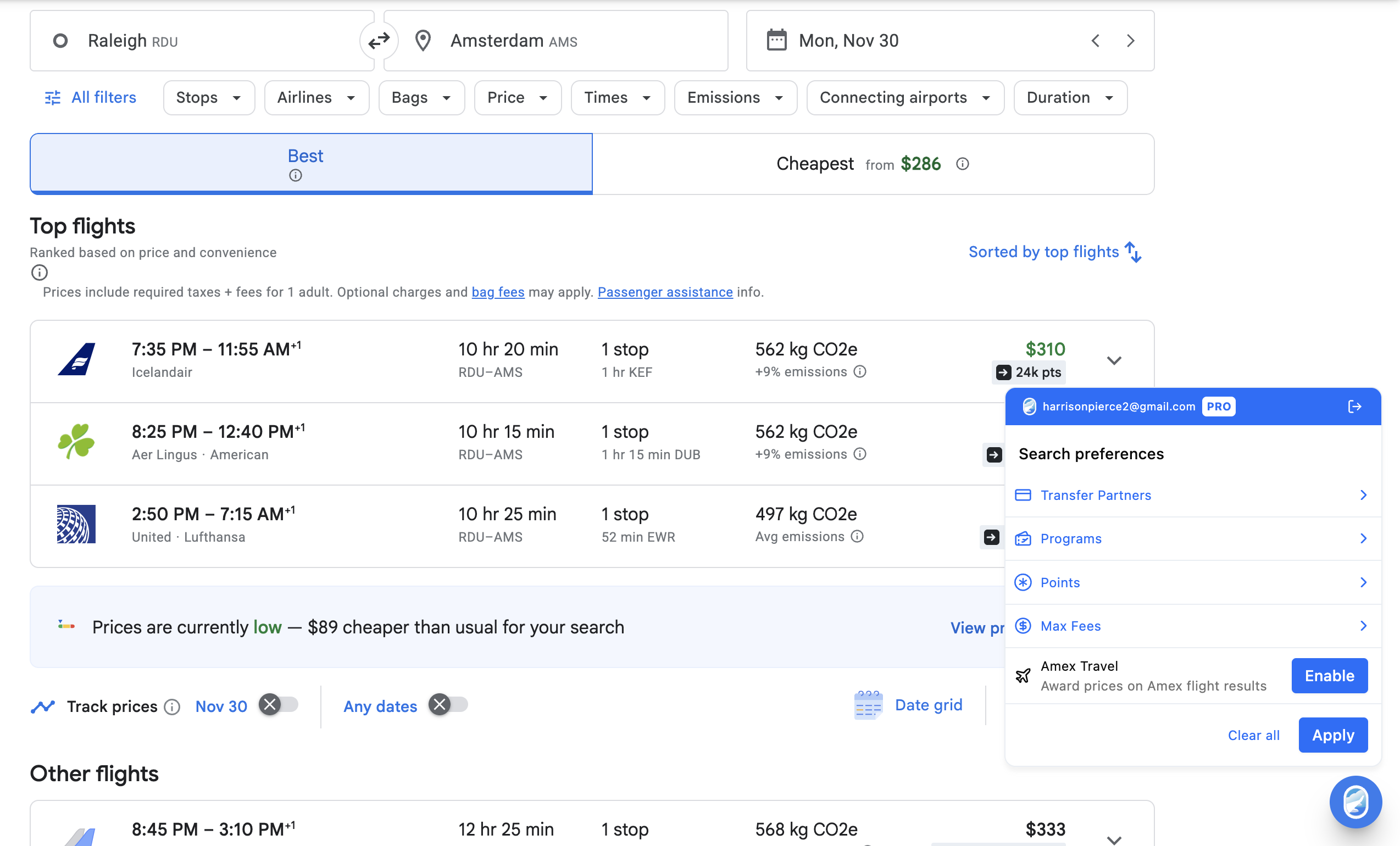This screenshot has height=846, width=1400.
Task: Click the Amsterdam AMS destination field
Action: tap(555, 41)
